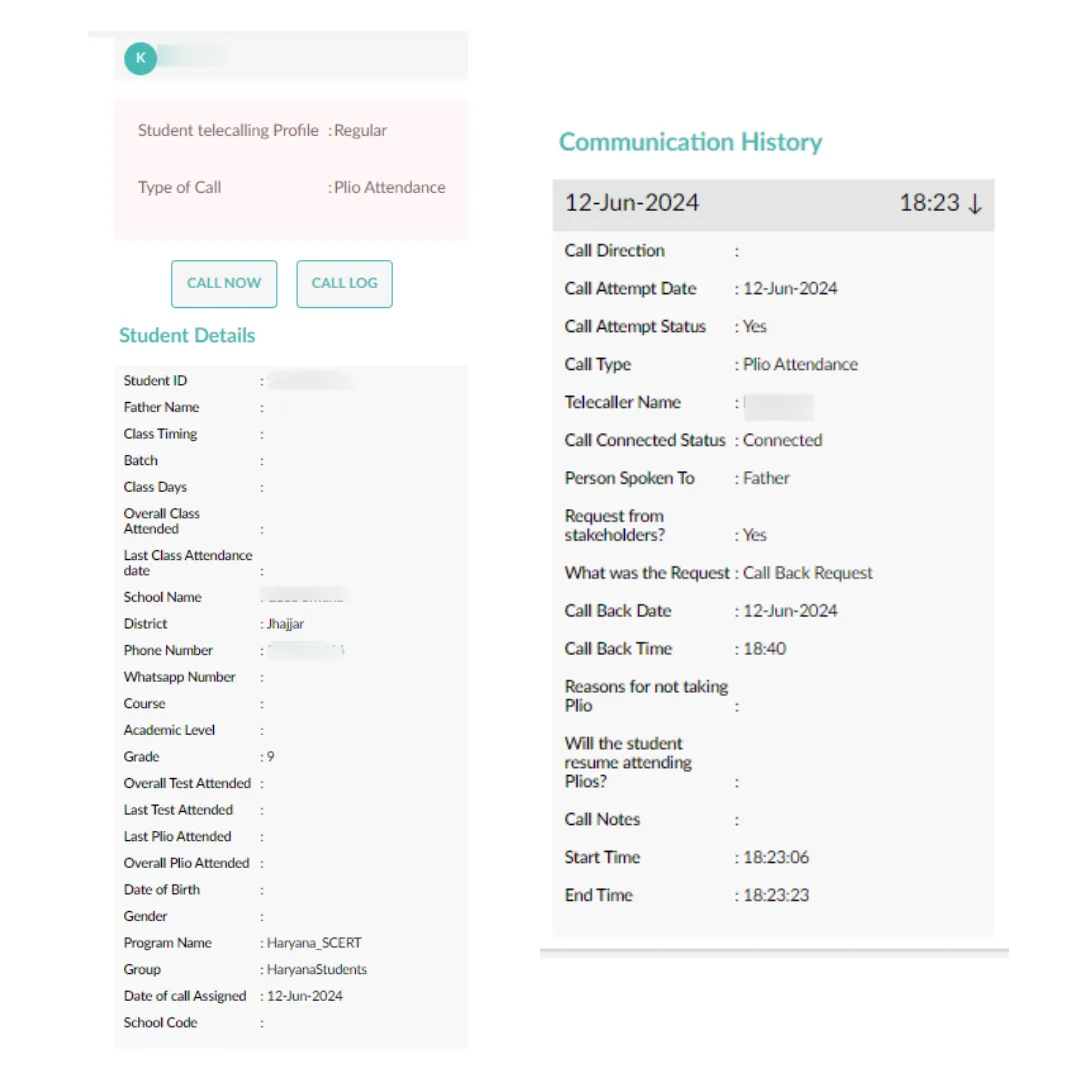Click the Date of call Assigned value

coord(304,996)
